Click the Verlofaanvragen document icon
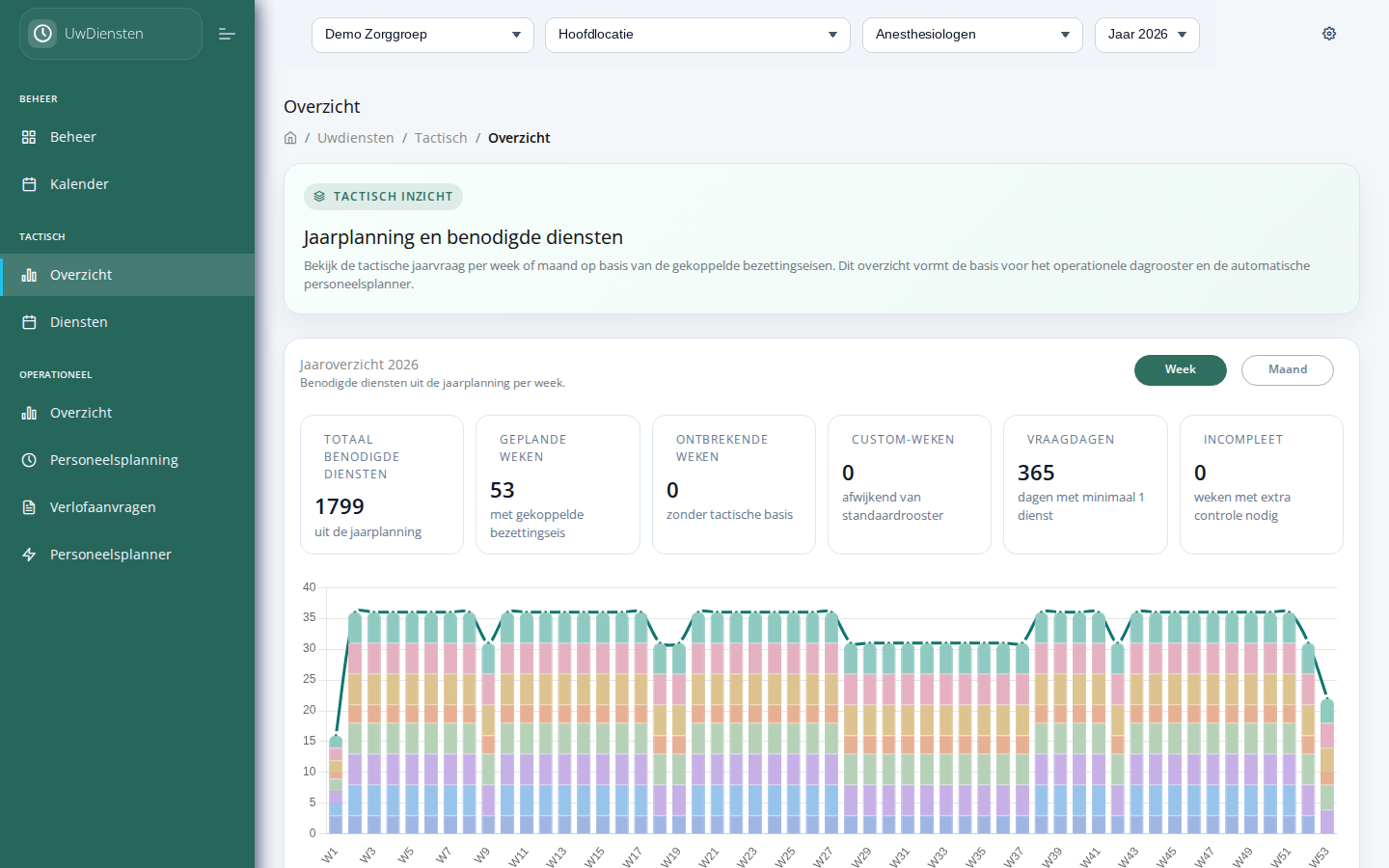The image size is (1389, 868). click(29, 507)
